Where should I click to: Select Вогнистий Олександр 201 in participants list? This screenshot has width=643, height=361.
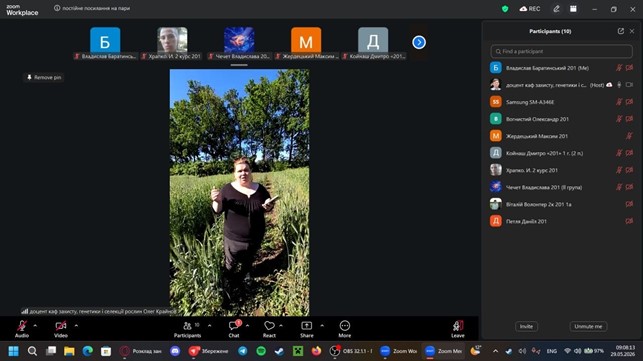point(561,119)
